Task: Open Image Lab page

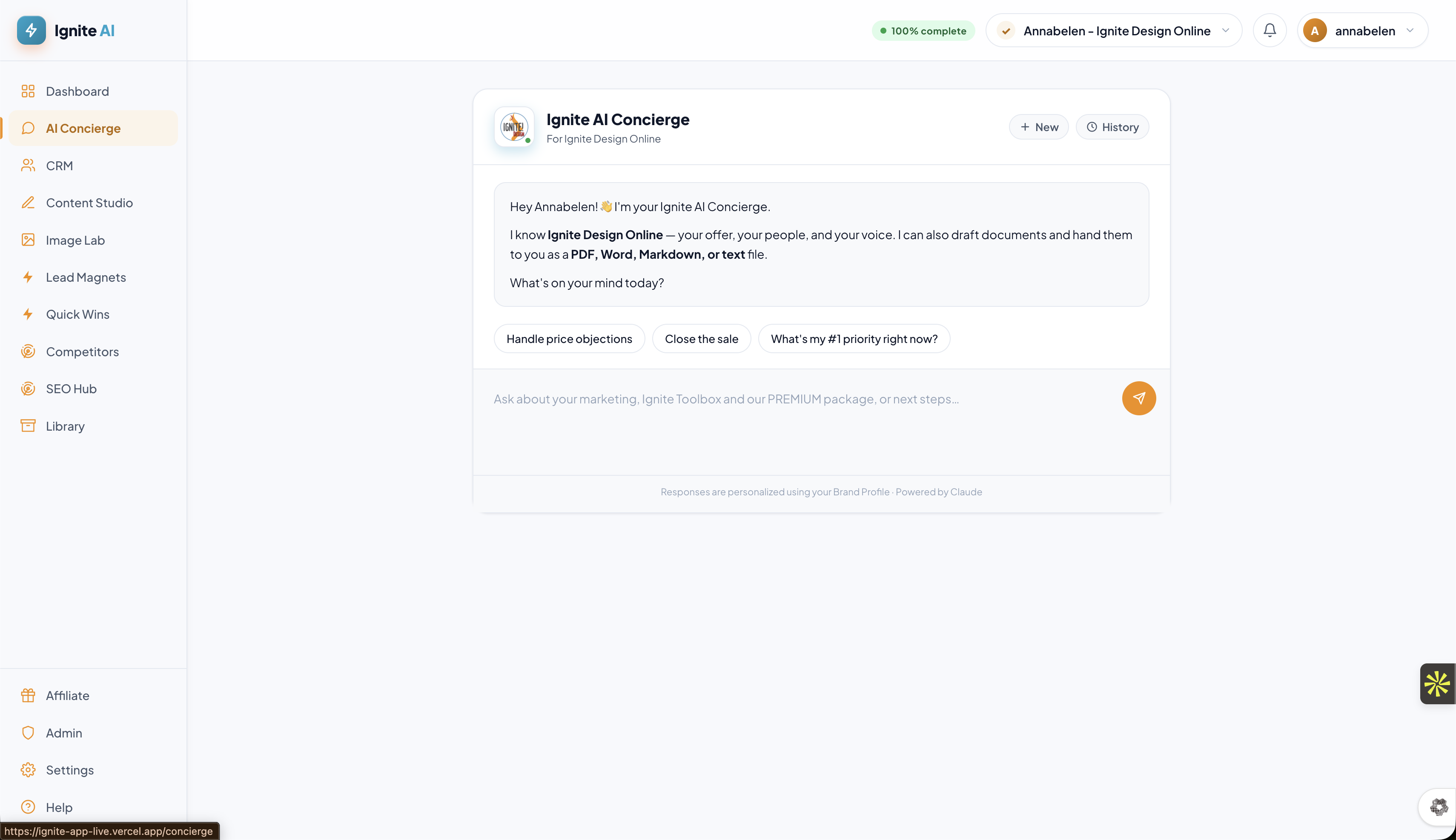Action: 93,240
